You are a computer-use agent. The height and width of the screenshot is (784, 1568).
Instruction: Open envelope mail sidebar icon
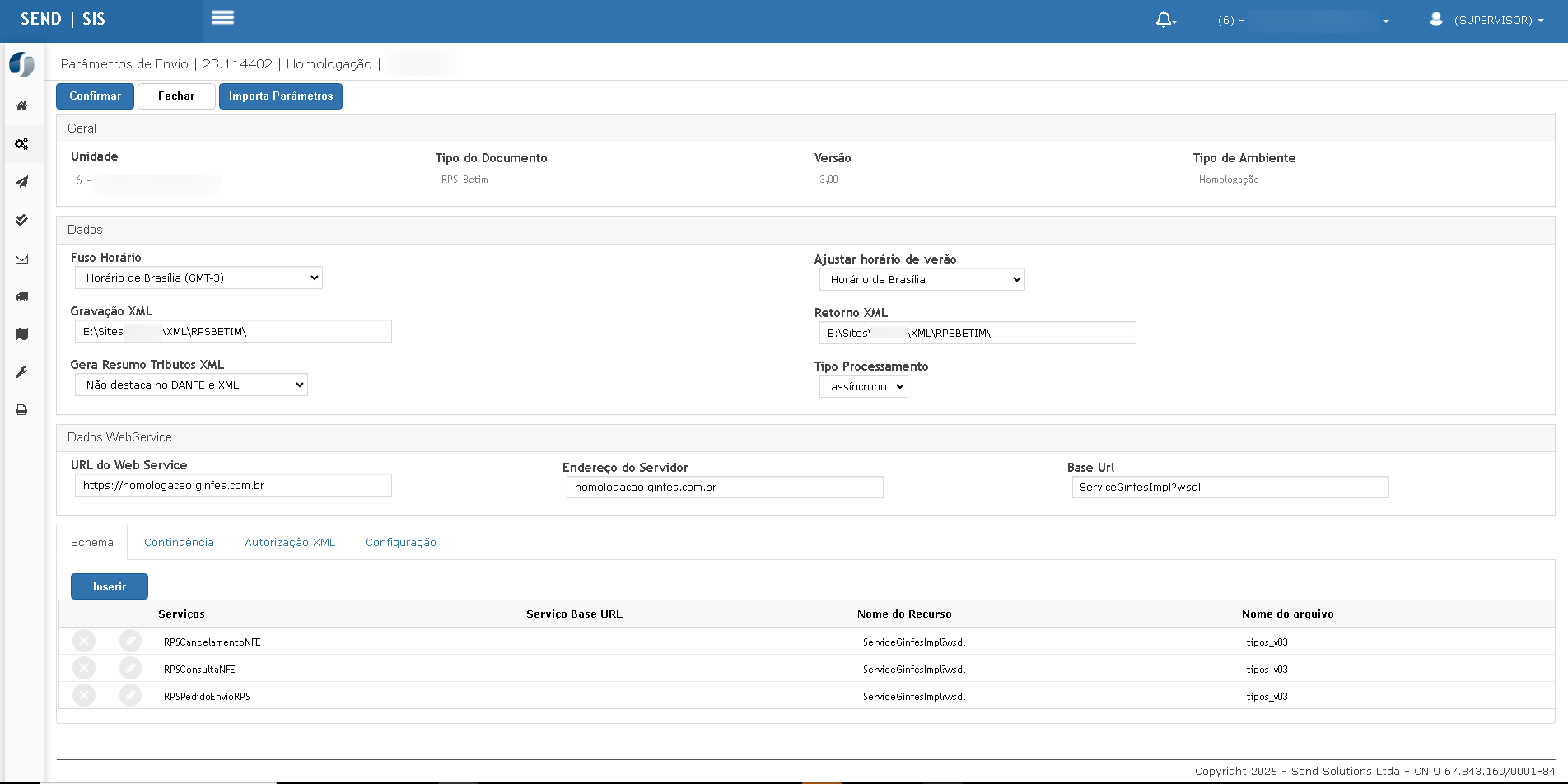point(22,259)
